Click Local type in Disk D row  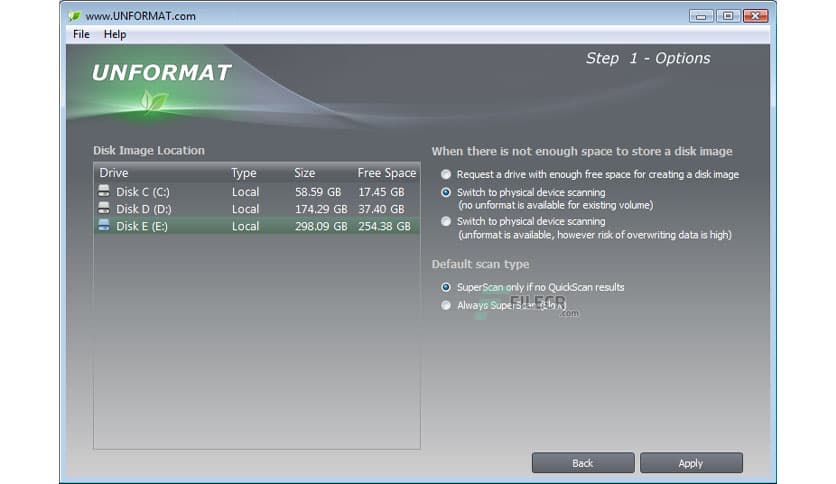[x=245, y=209]
